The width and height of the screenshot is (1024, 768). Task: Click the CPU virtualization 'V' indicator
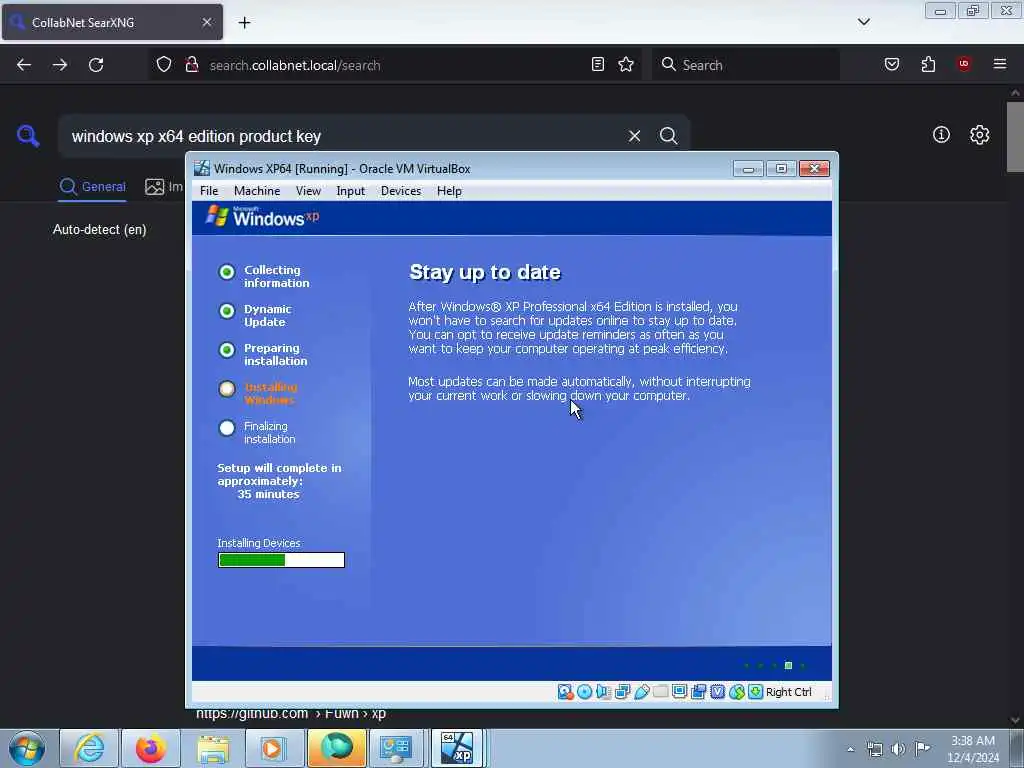pyautogui.click(x=718, y=692)
